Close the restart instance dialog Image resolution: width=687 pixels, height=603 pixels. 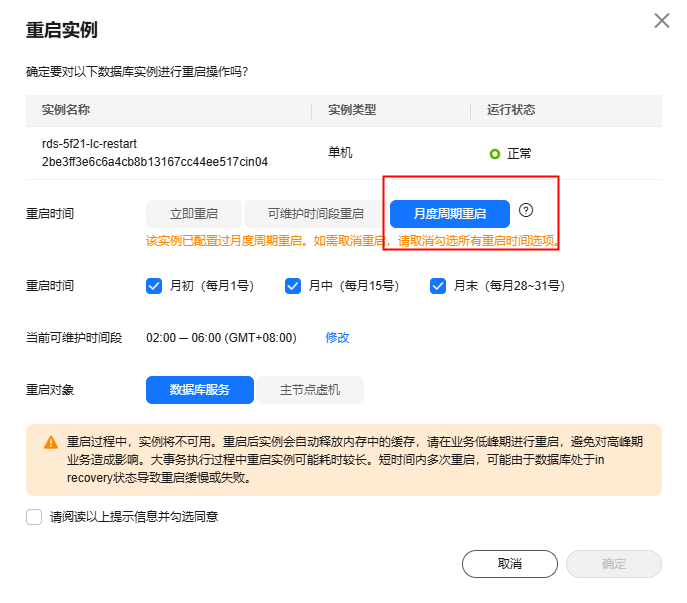tap(661, 21)
